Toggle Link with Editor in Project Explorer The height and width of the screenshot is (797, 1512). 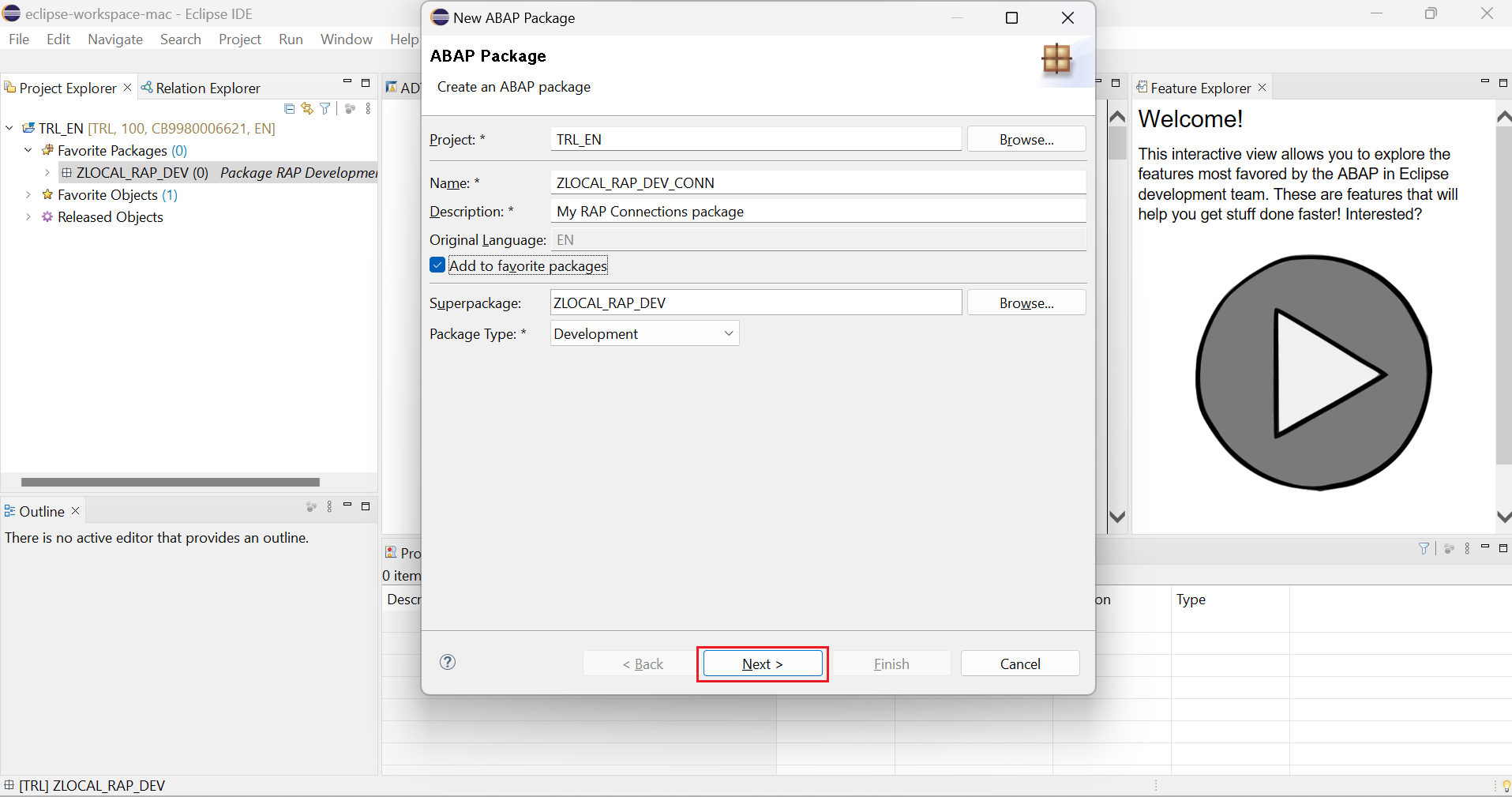pos(307,109)
